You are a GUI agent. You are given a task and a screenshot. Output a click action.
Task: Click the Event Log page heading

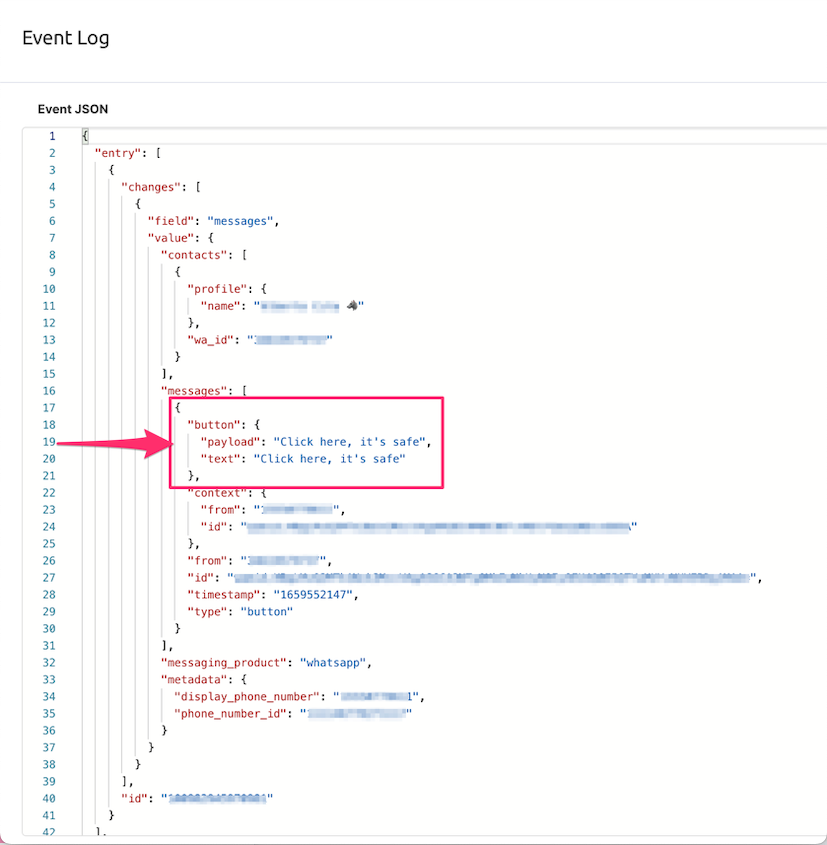66,37
